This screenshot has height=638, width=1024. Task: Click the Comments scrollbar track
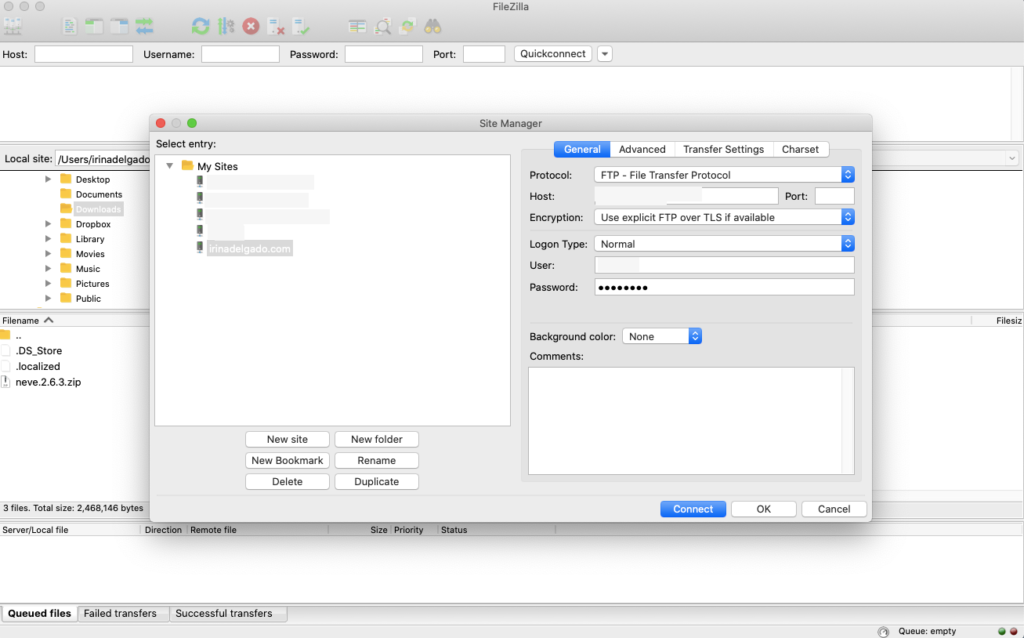pos(848,421)
